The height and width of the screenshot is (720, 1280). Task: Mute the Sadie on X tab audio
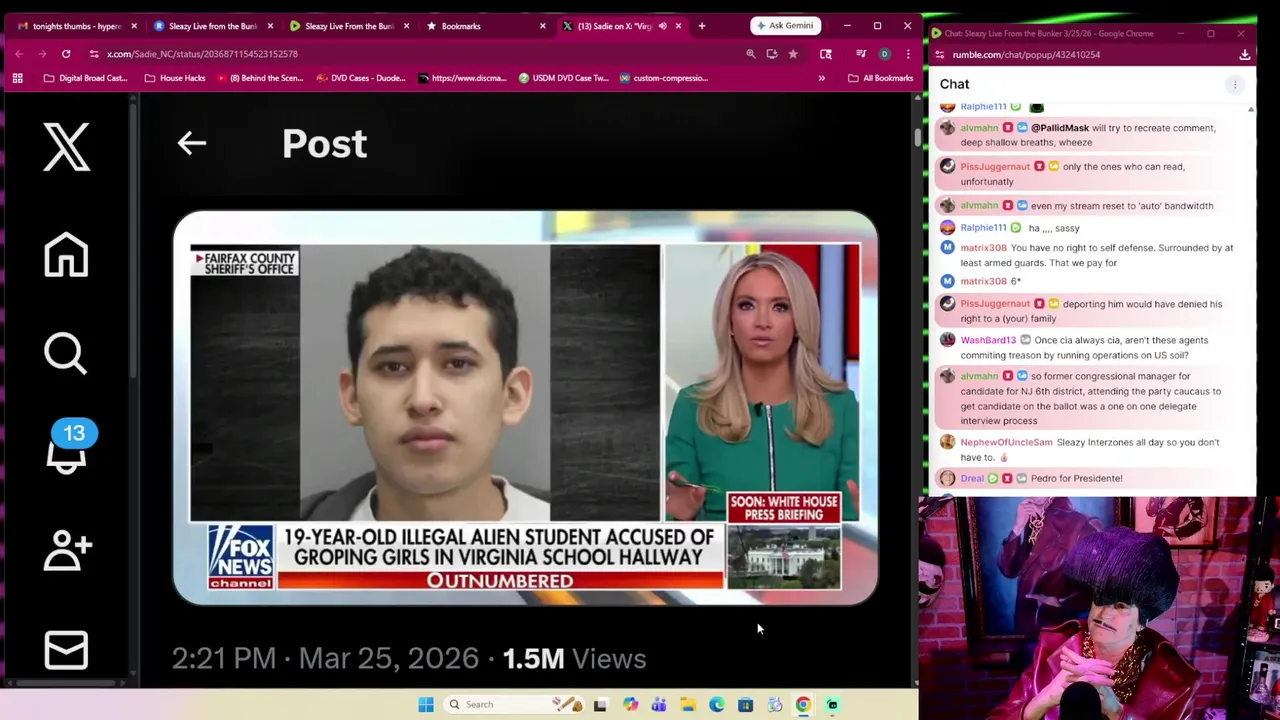(x=662, y=26)
